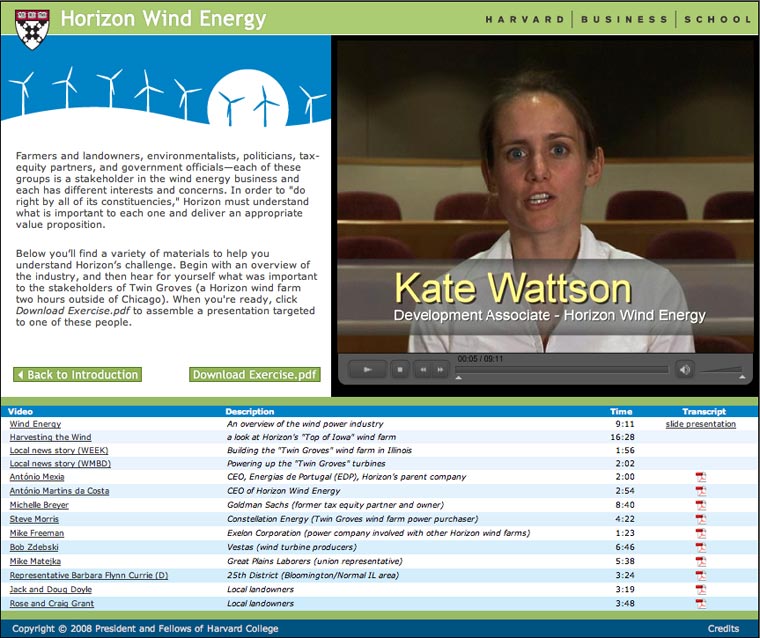Rewind the video
This screenshot has width=760, height=638.
[423, 370]
